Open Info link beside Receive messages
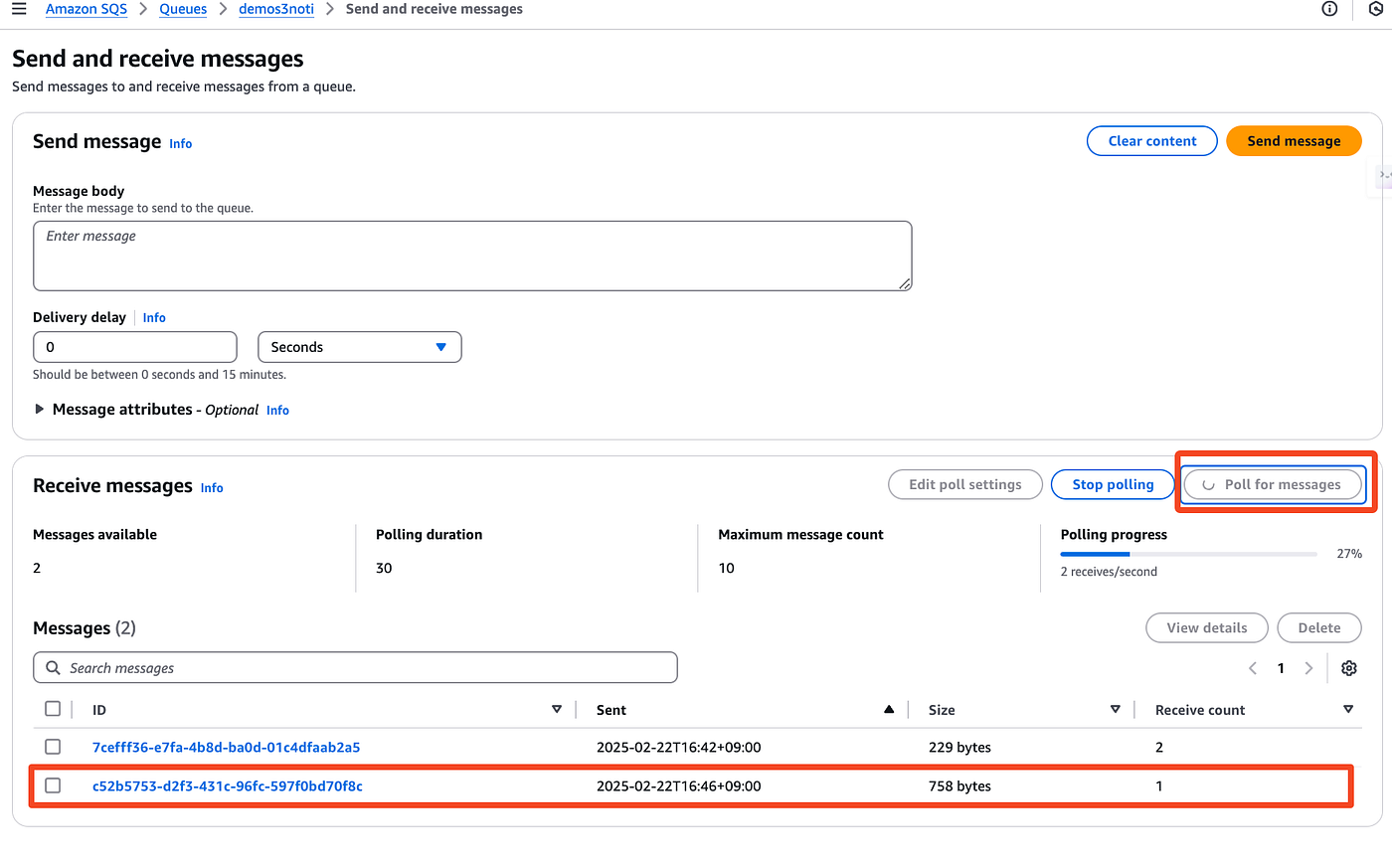Viewport: 1392px width, 868px height. pos(212,488)
